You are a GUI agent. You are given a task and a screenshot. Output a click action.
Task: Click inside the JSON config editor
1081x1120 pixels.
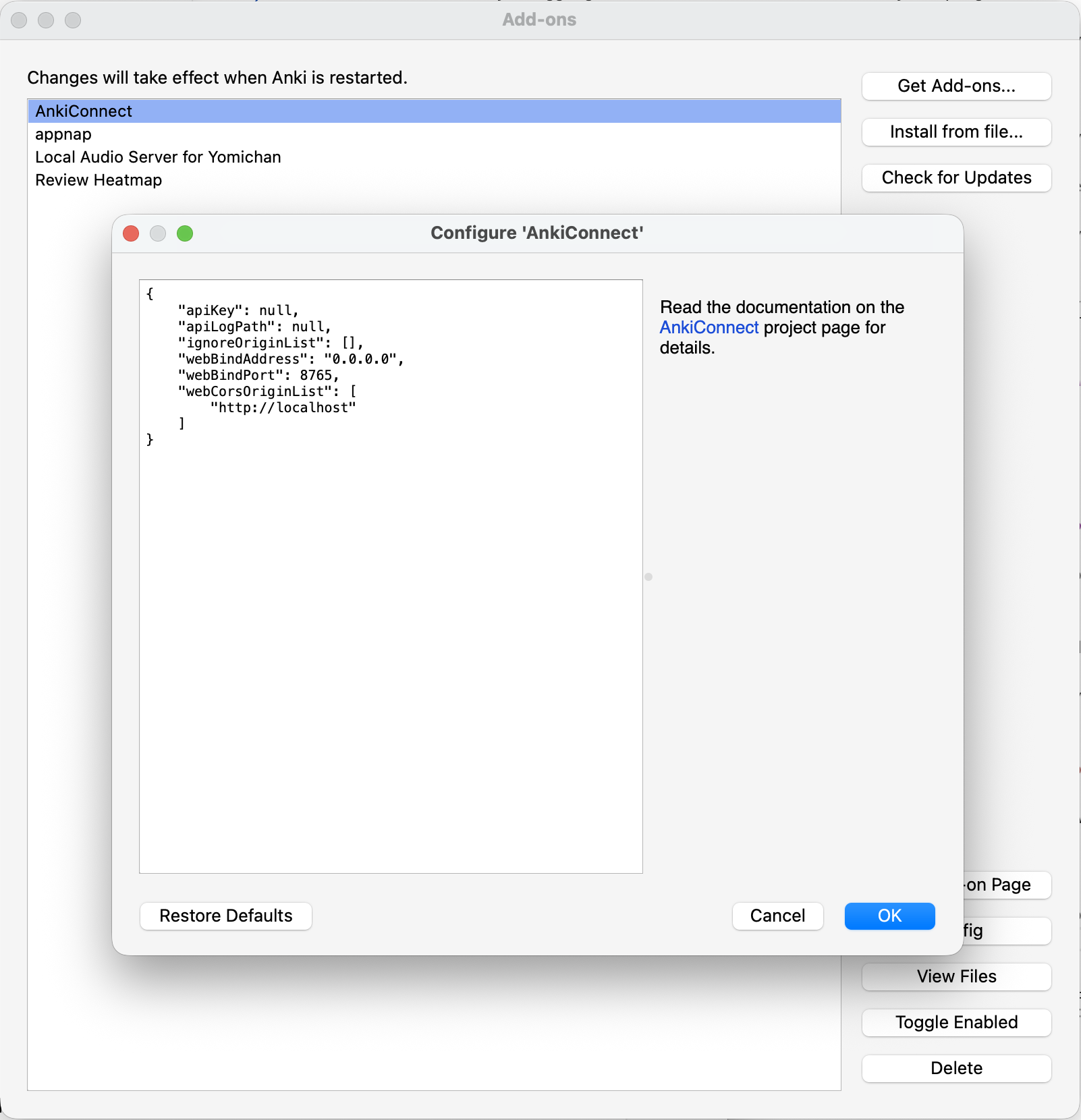point(391,576)
